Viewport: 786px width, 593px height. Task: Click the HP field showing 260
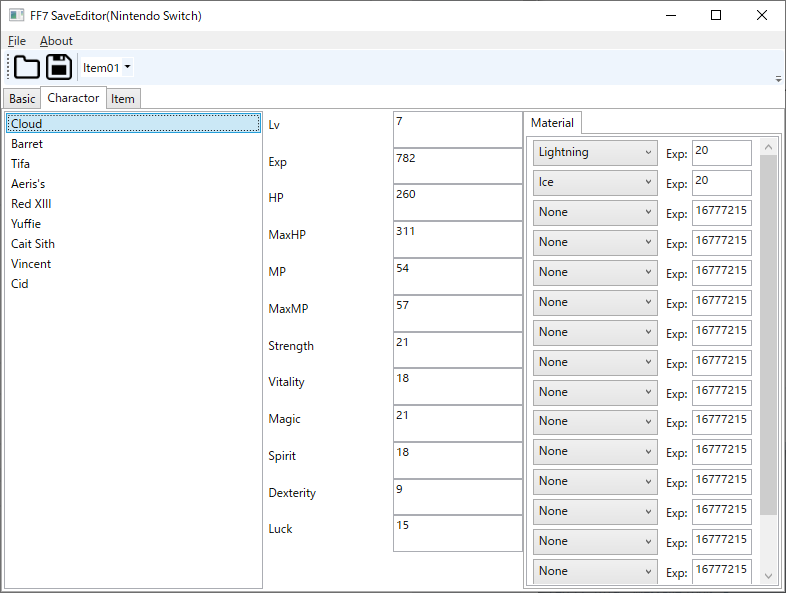tap(458, 203)
